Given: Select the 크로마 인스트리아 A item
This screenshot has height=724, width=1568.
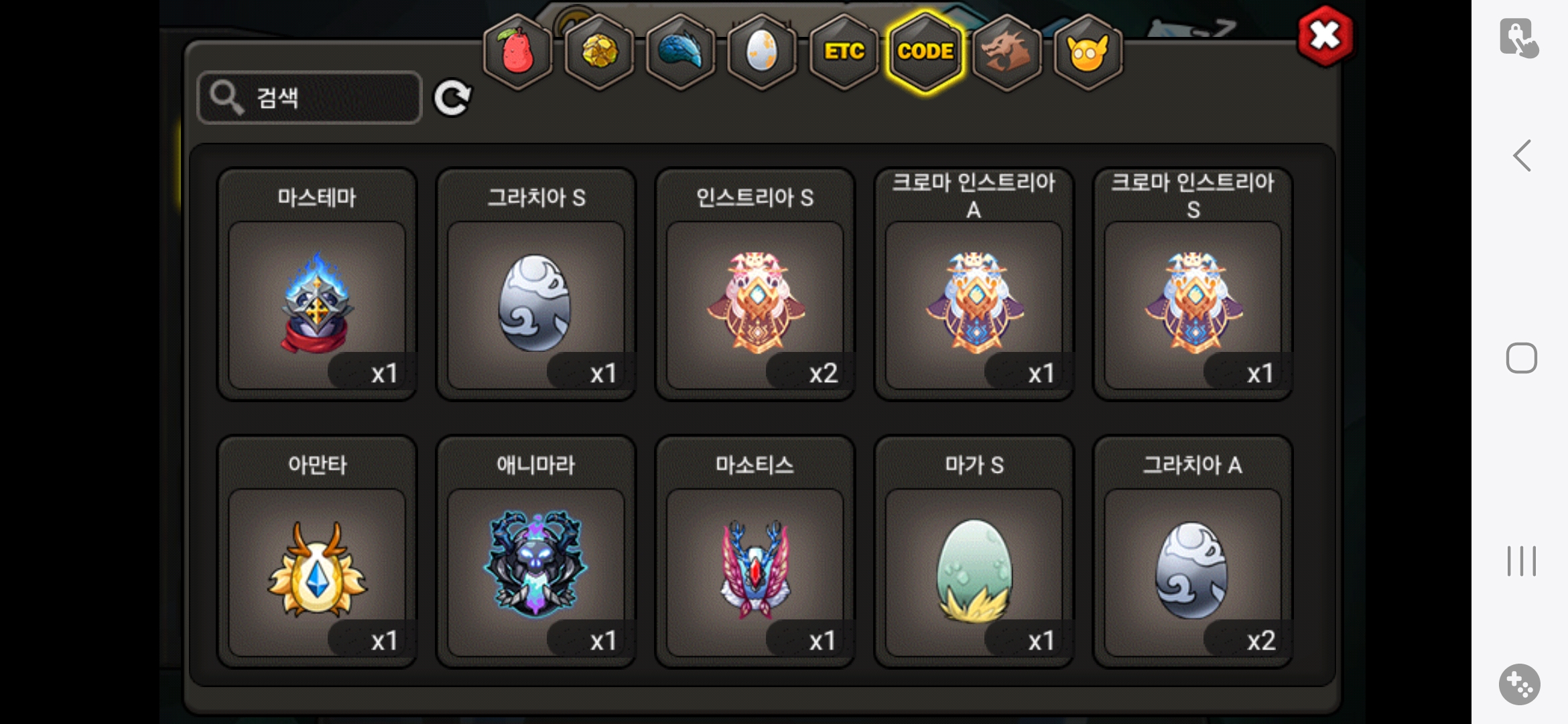Looking at the screenshot, I should click(974, 284).
